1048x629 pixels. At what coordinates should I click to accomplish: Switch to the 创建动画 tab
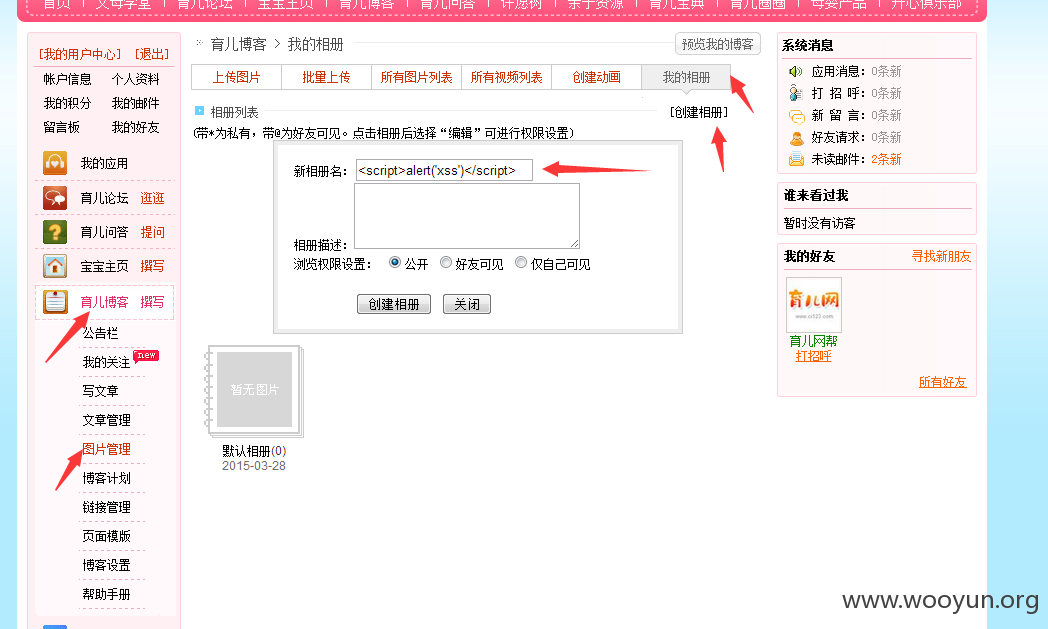click(x=596, y=78)
